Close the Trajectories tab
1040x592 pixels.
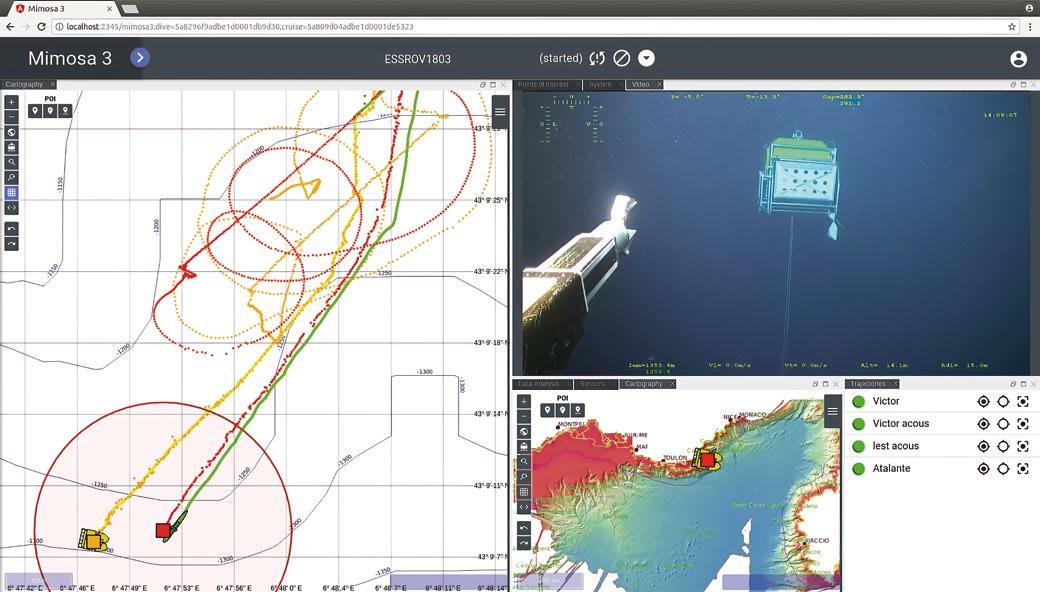point(895,384)
